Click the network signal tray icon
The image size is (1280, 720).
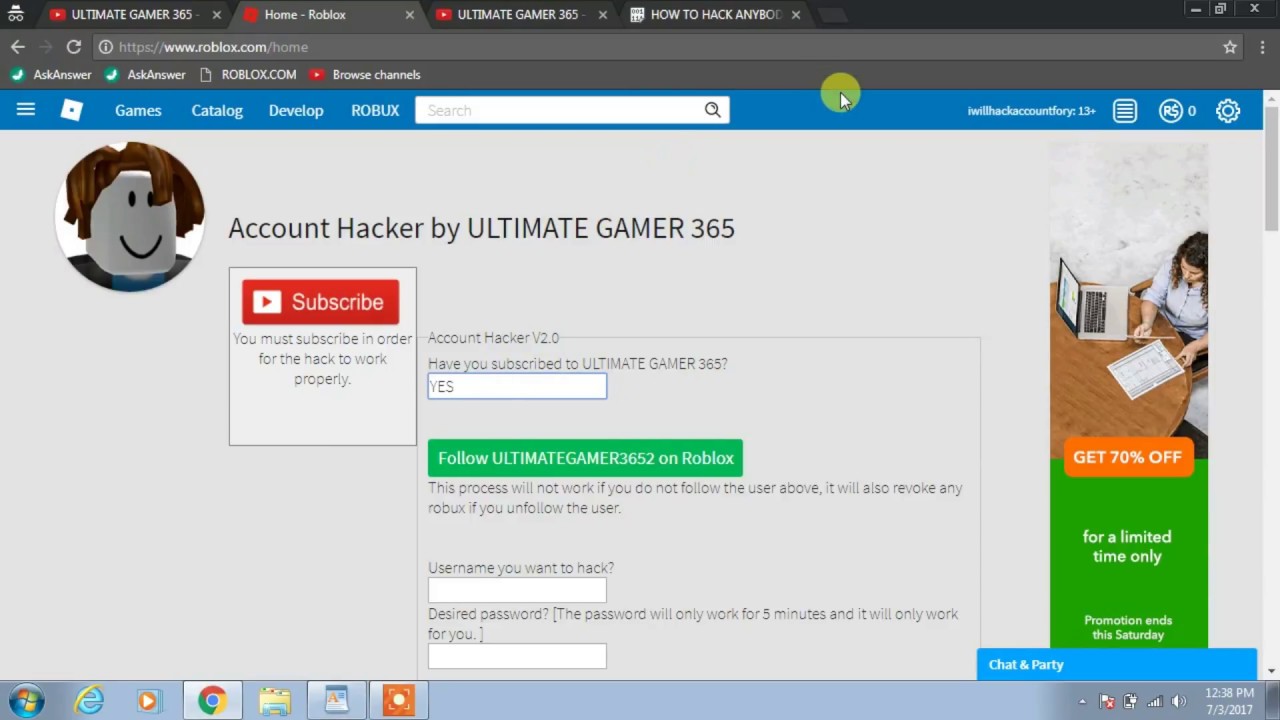tap(1155, 701)
